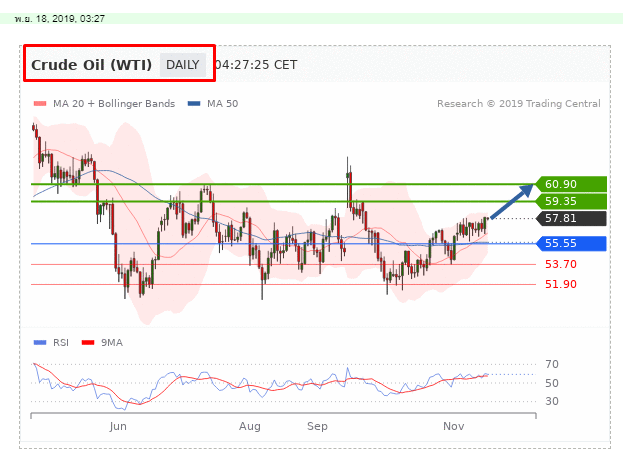Viewport: 623px width, 463px height.
Task: Click the red 53.70 support level label
Action: click(x=560, y=264)
